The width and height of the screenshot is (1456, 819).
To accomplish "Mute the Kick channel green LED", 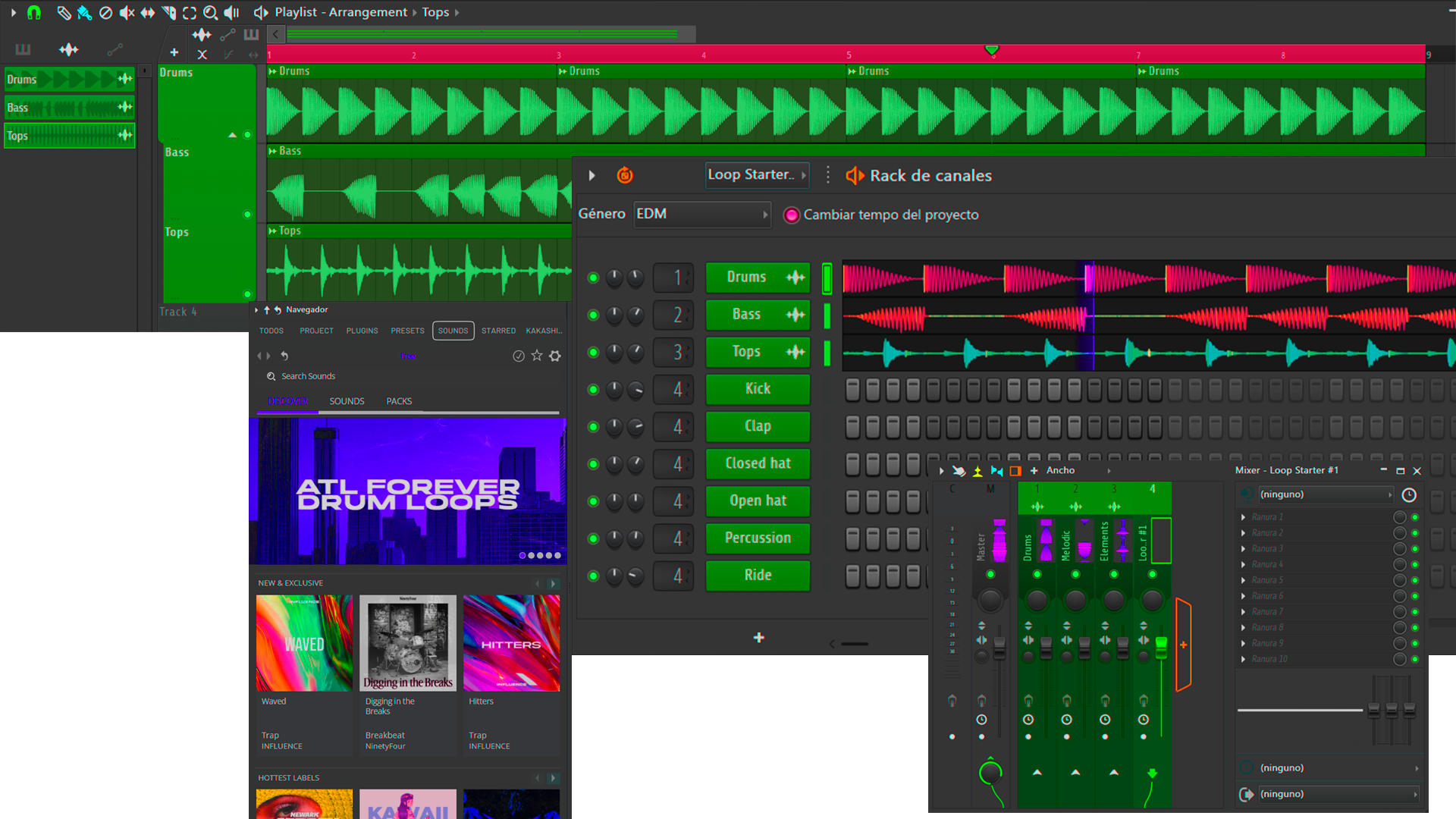I will point(593,390).
